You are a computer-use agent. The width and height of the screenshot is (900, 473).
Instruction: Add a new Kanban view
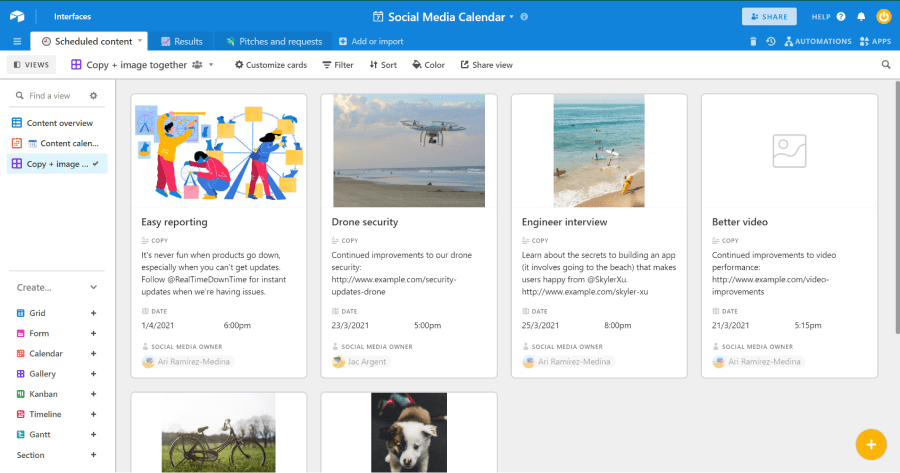click(93, 394)
